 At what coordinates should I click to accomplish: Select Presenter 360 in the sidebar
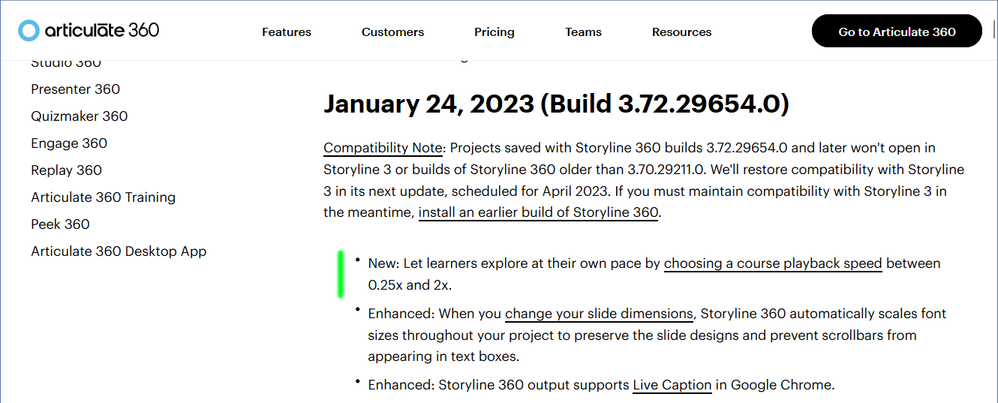pyautogui.click(x=75, y=89)
